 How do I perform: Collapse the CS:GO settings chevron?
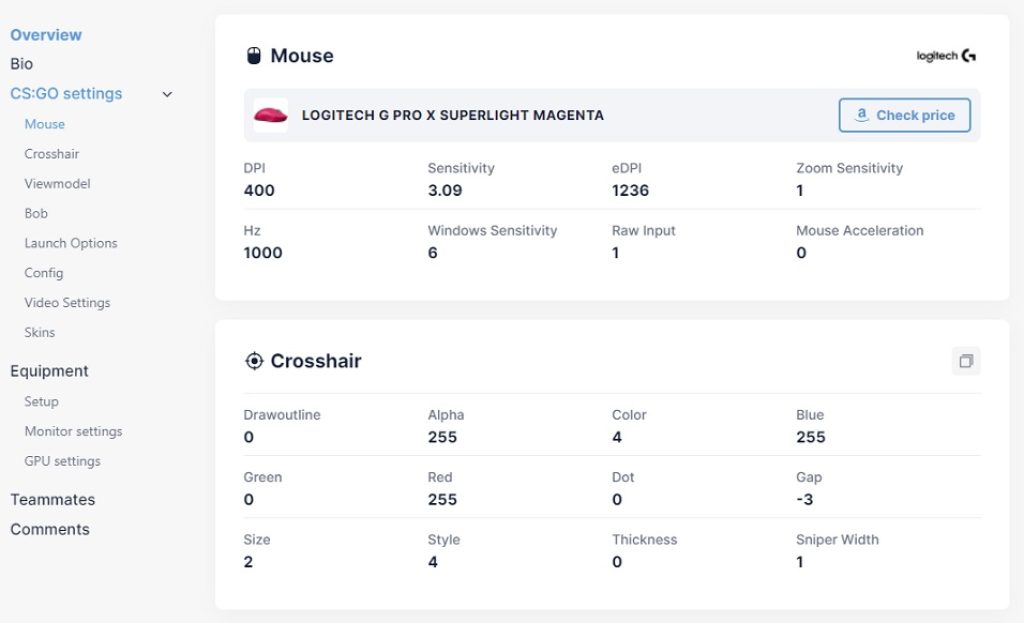167,94
